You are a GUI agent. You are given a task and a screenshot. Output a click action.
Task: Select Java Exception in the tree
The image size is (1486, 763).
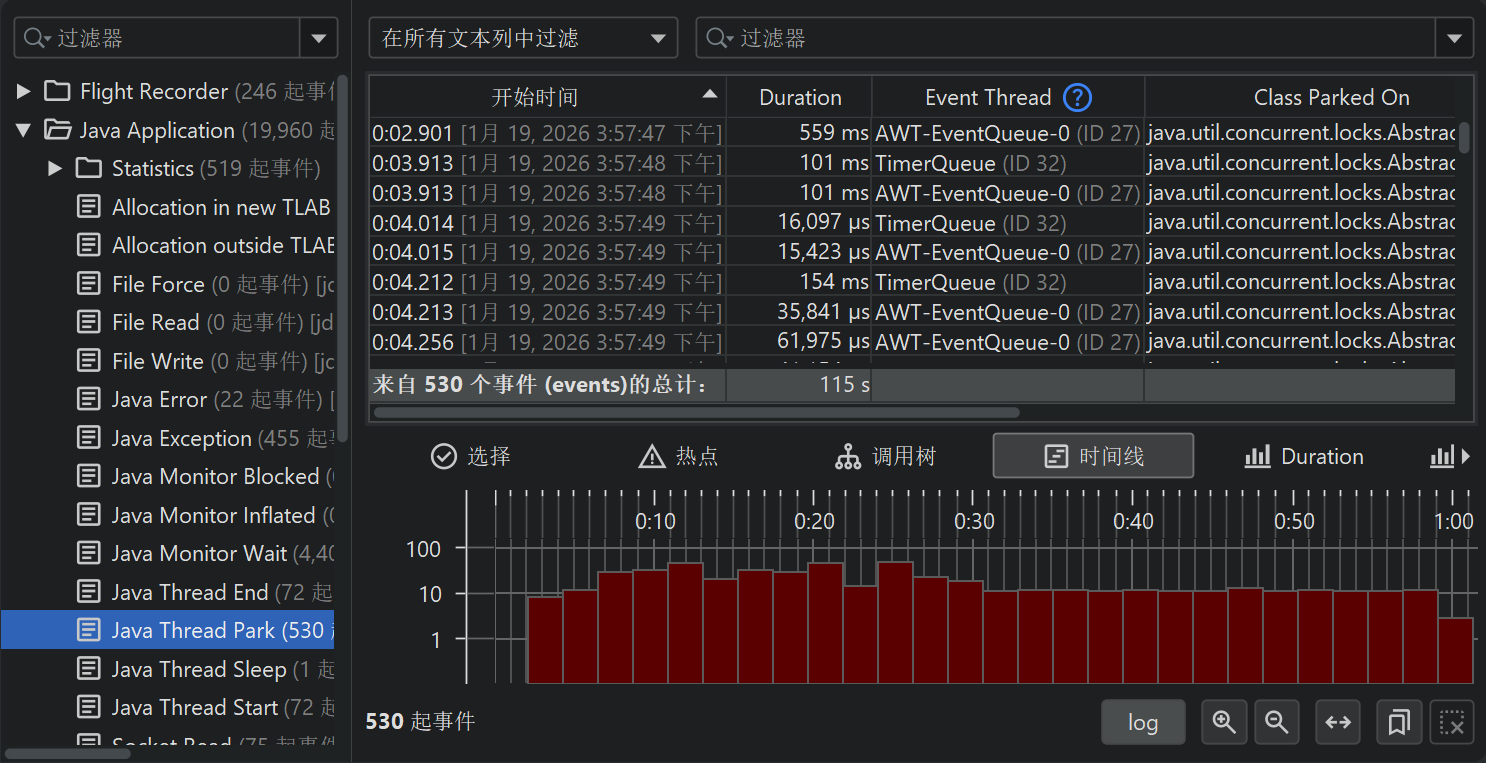pos(204,439)
